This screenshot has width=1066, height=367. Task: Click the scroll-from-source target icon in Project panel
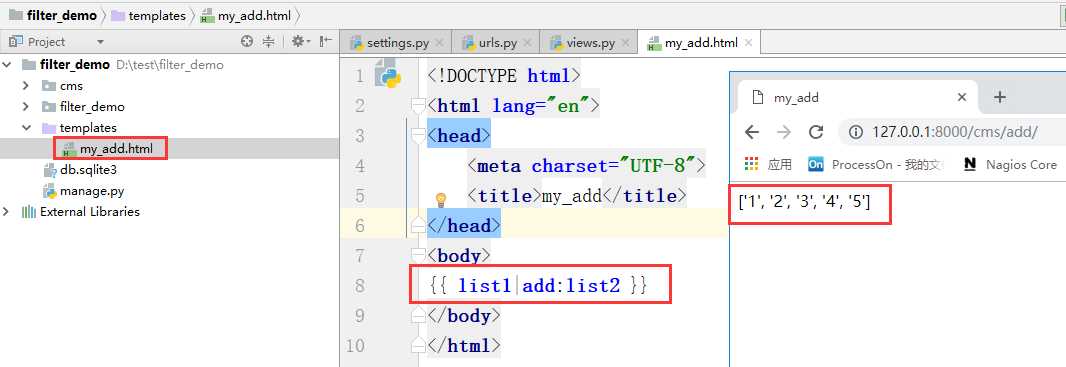247,41
